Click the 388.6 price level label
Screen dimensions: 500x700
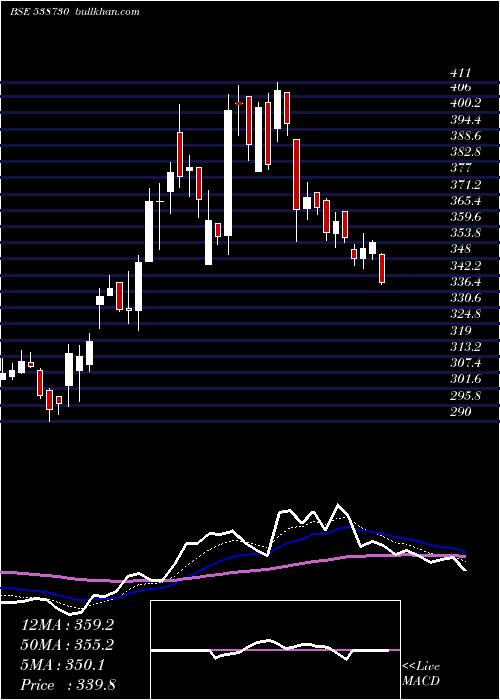click(466, 136)
